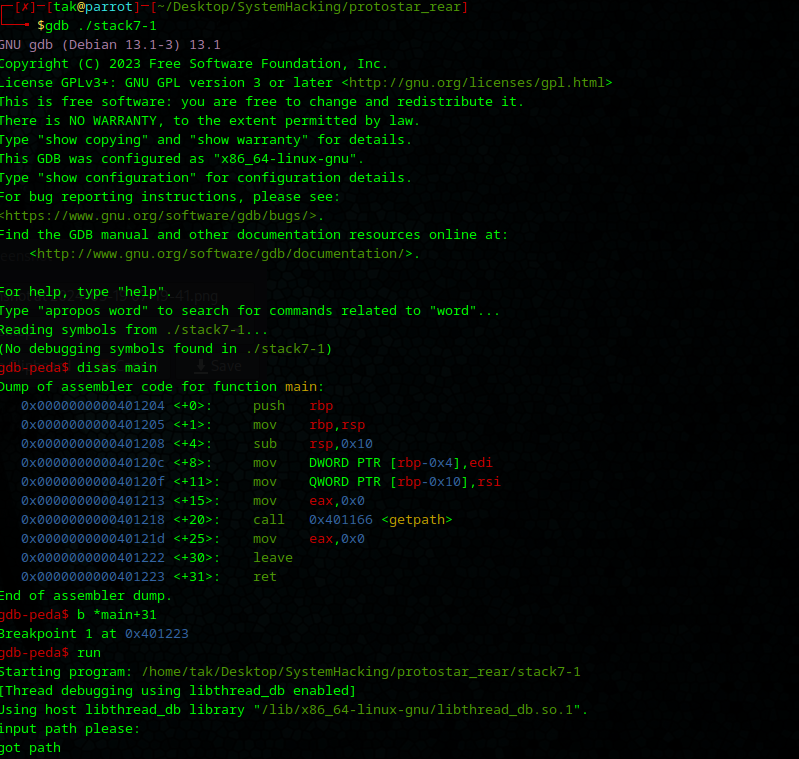Click the 'disas main' command
799x759 pixels.
[x=117, y=367]
